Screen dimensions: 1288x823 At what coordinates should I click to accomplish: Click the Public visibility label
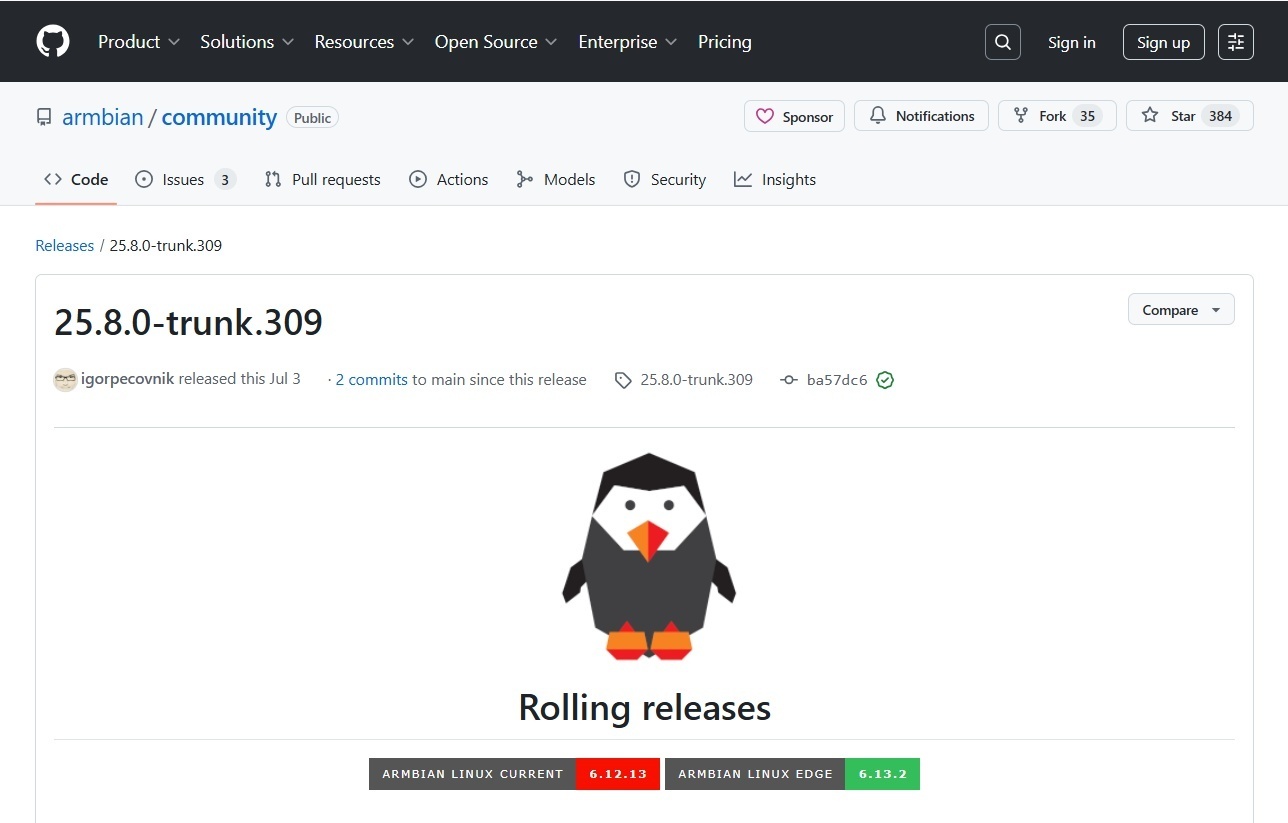pos(312,118)
